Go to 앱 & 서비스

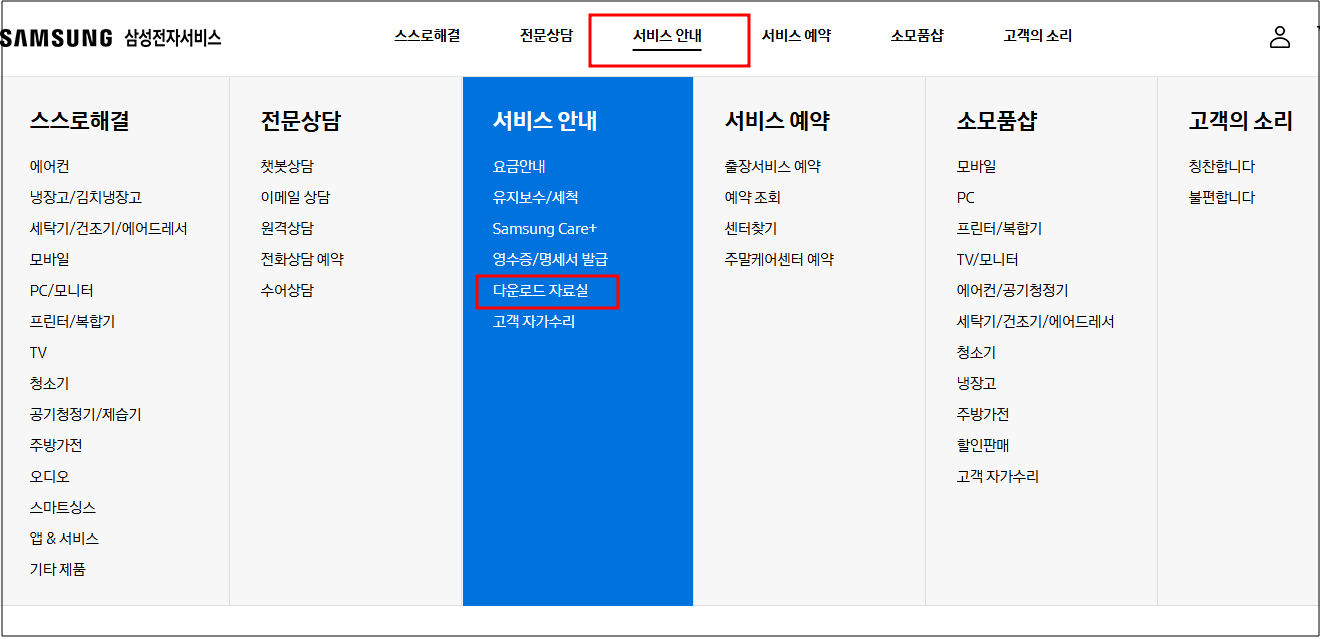65,539
